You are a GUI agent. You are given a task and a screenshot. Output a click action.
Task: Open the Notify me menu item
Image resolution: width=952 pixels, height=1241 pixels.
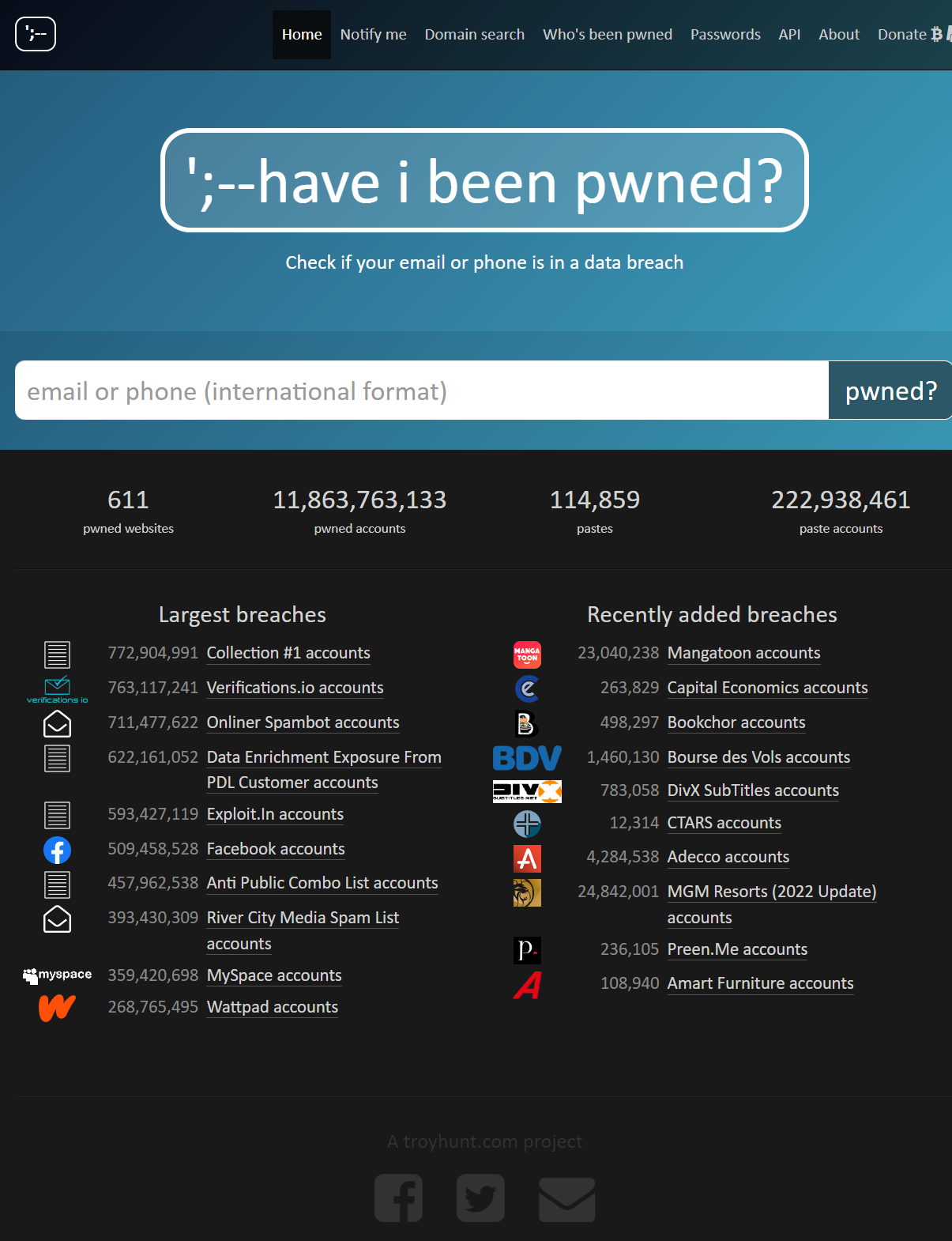point(373,35)
